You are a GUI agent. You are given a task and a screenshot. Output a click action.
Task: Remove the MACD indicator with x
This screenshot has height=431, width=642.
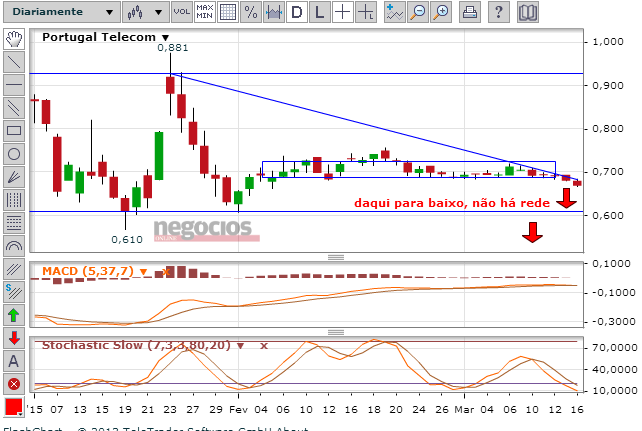coord(166,271)
